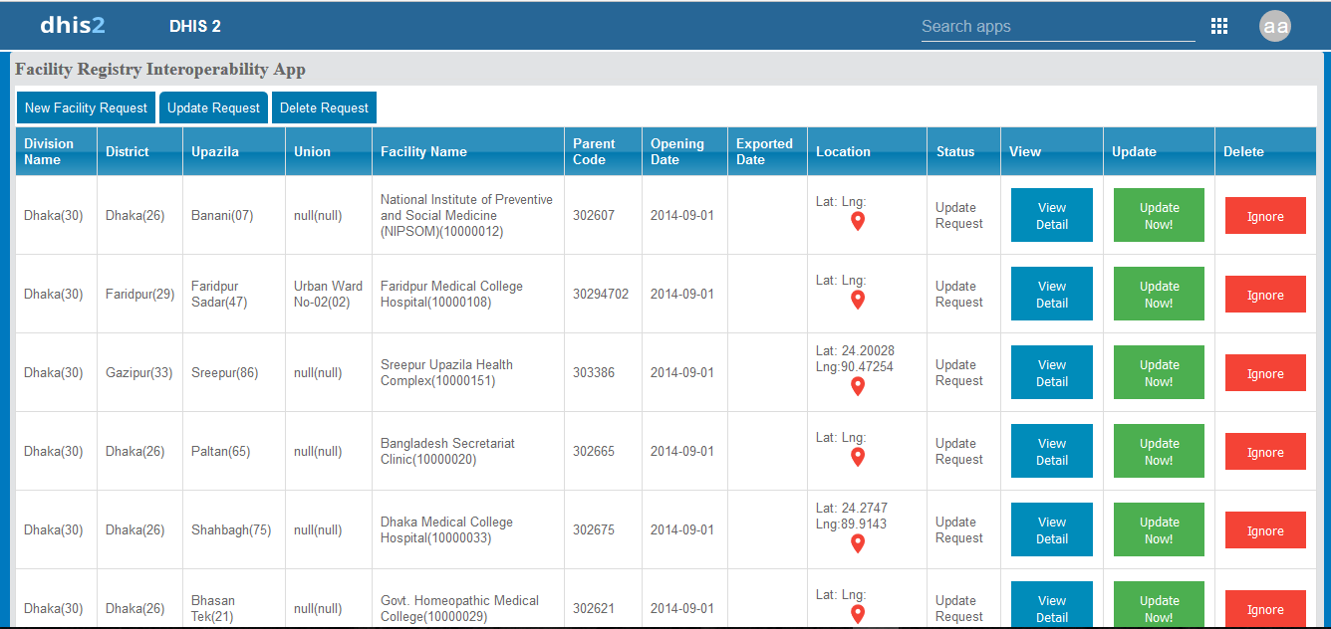Open the apps grid menu icon
This screenshot has width=1331, height=629.
1219,26
